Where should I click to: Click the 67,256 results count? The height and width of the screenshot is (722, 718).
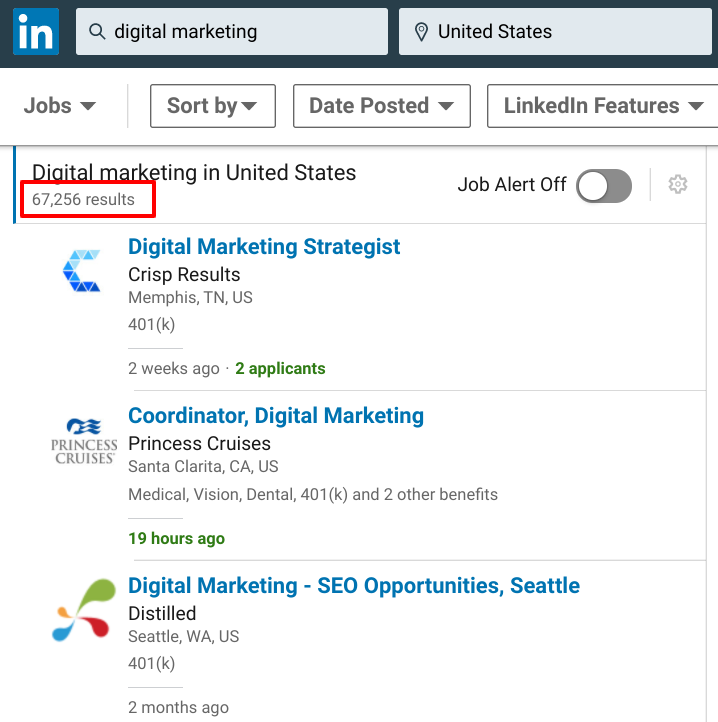pos(83,200)
